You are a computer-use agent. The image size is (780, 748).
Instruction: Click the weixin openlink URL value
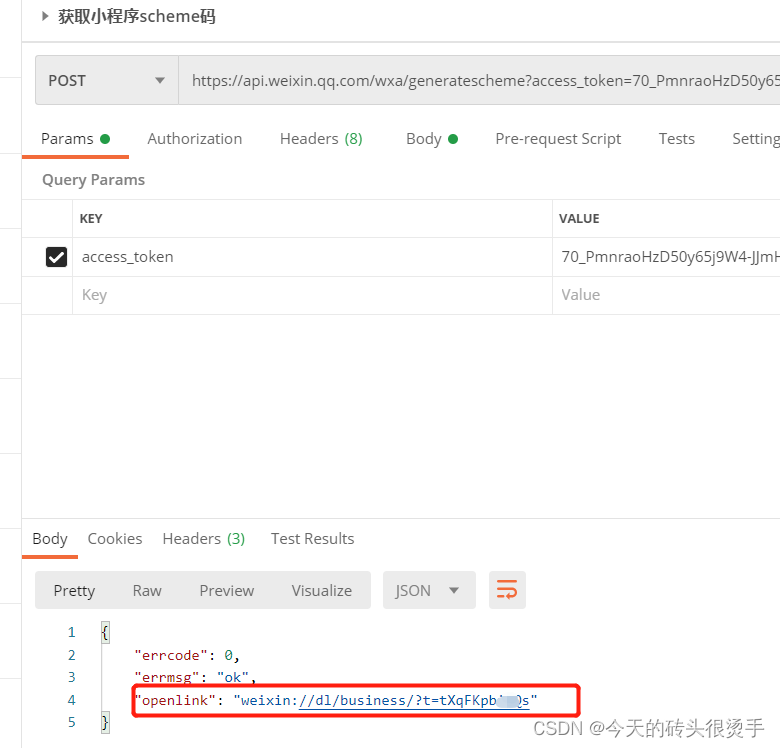click(385, 701)
